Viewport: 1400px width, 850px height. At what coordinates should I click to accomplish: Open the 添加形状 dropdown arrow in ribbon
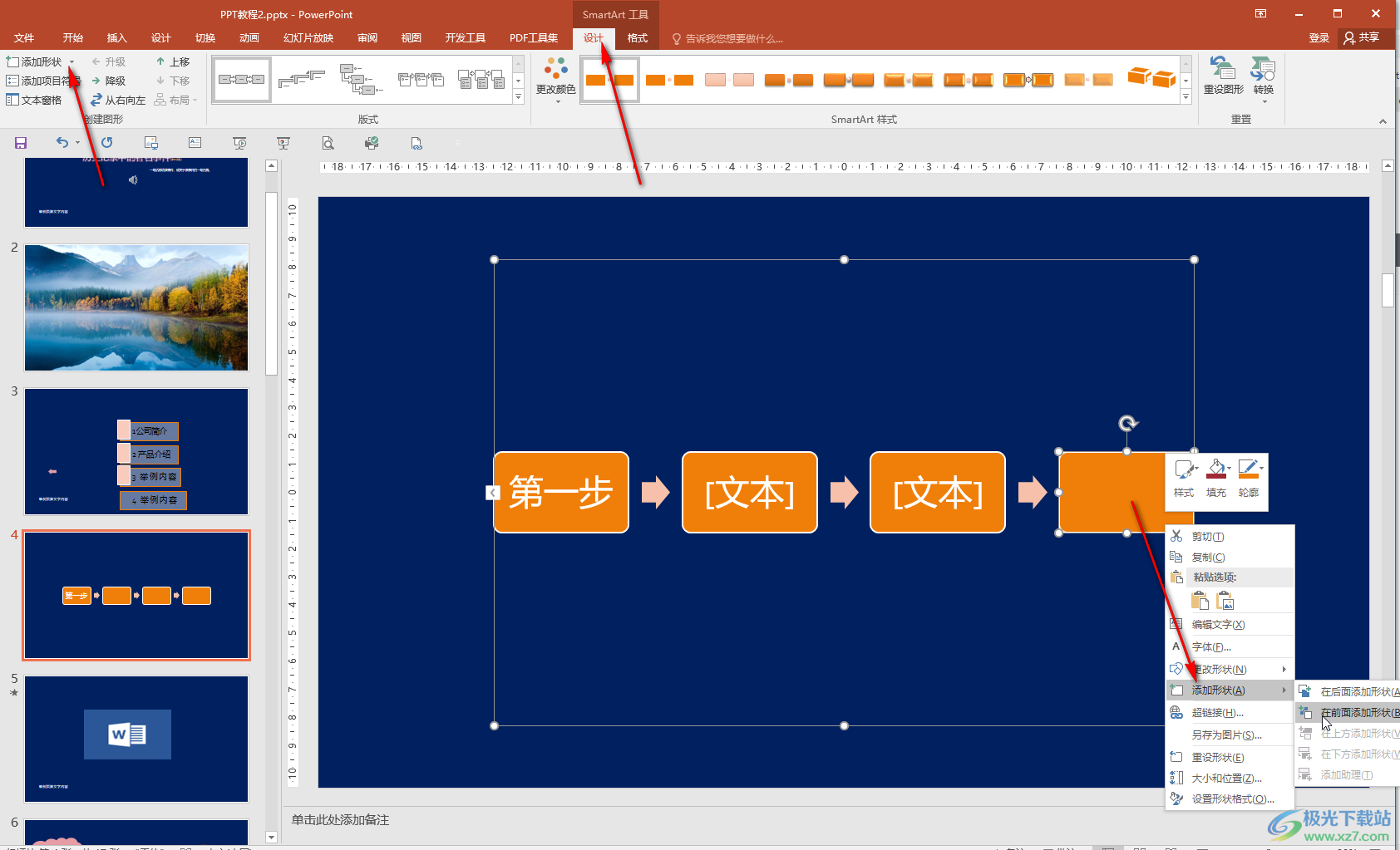72,62
